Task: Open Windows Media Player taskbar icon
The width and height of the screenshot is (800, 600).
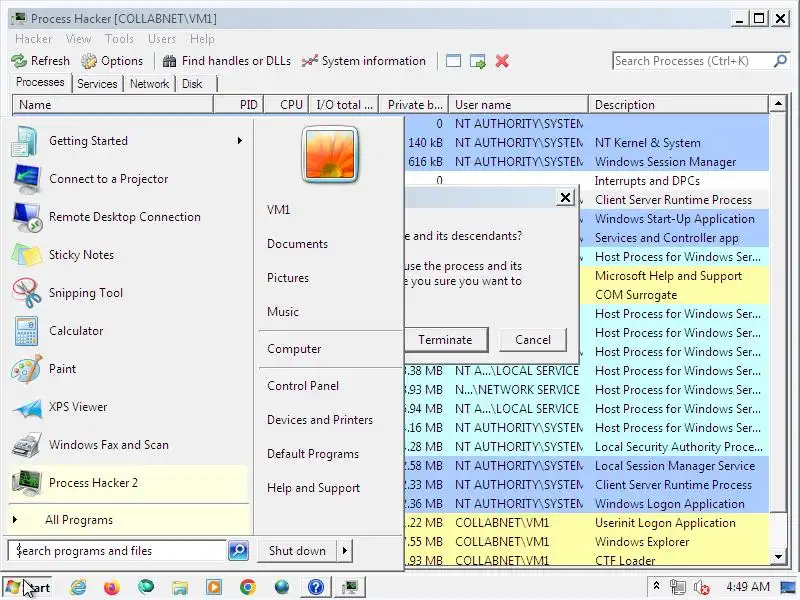Action: (x=214, y=587)
